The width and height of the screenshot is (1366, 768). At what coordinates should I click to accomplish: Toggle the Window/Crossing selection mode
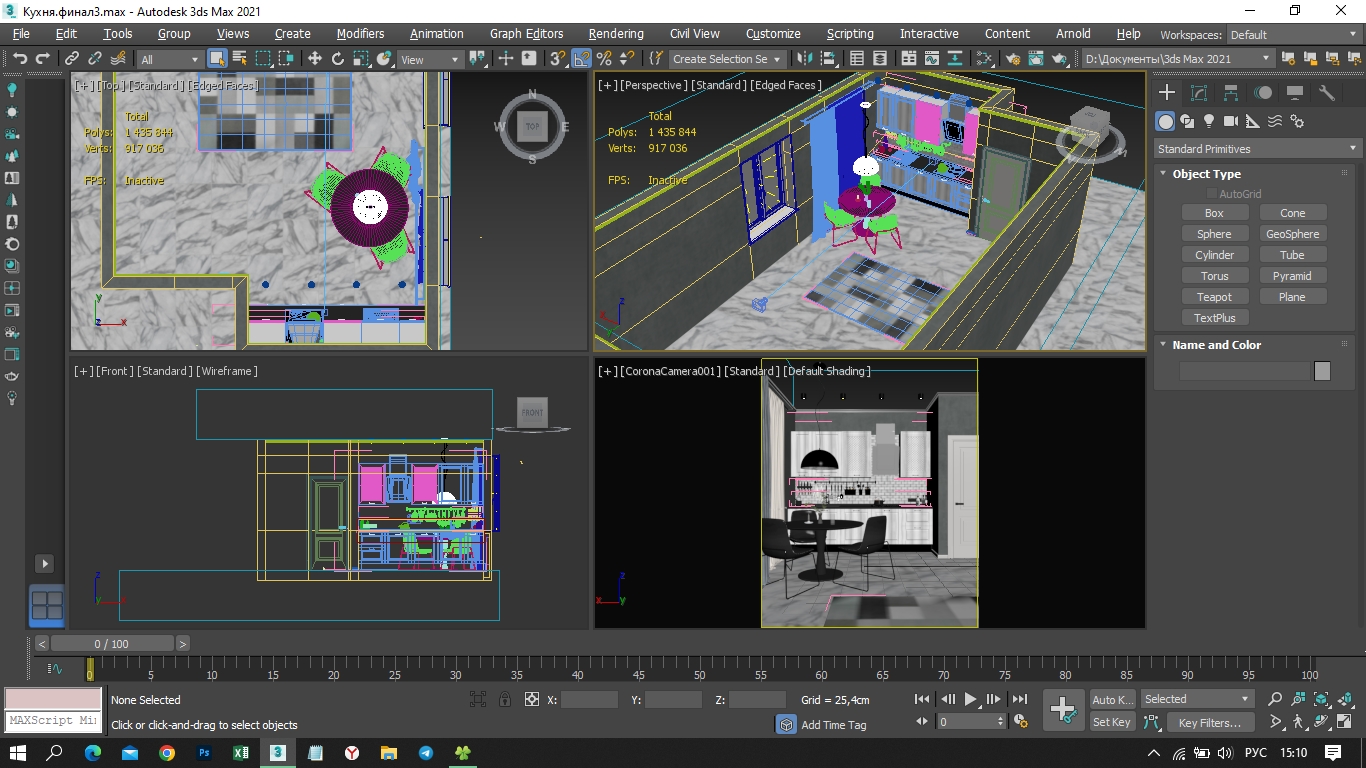pos(286,59)
